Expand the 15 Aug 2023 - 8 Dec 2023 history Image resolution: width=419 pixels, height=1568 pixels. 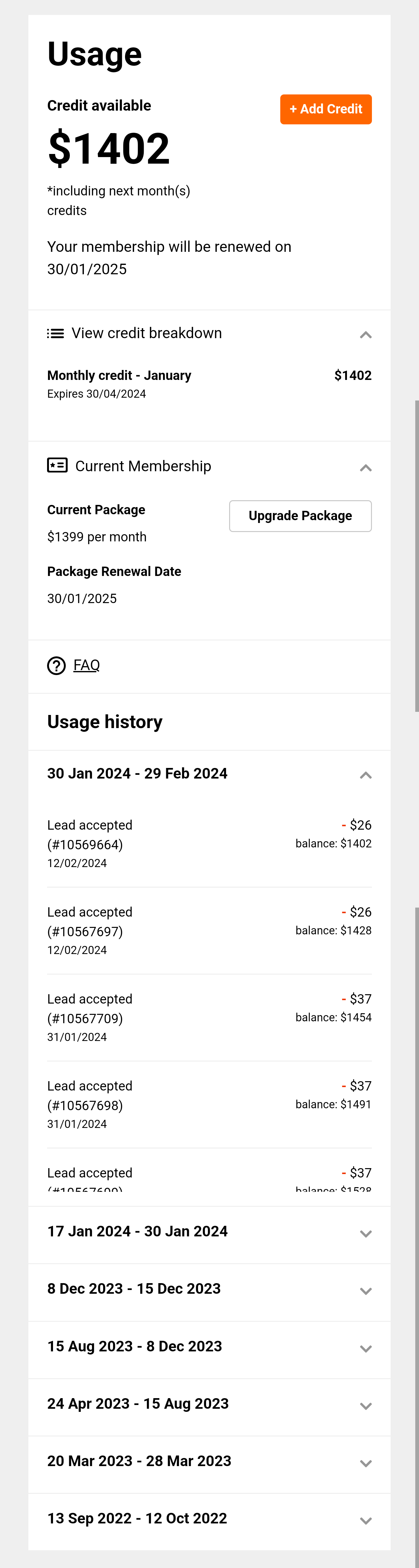coord(365,1348)
